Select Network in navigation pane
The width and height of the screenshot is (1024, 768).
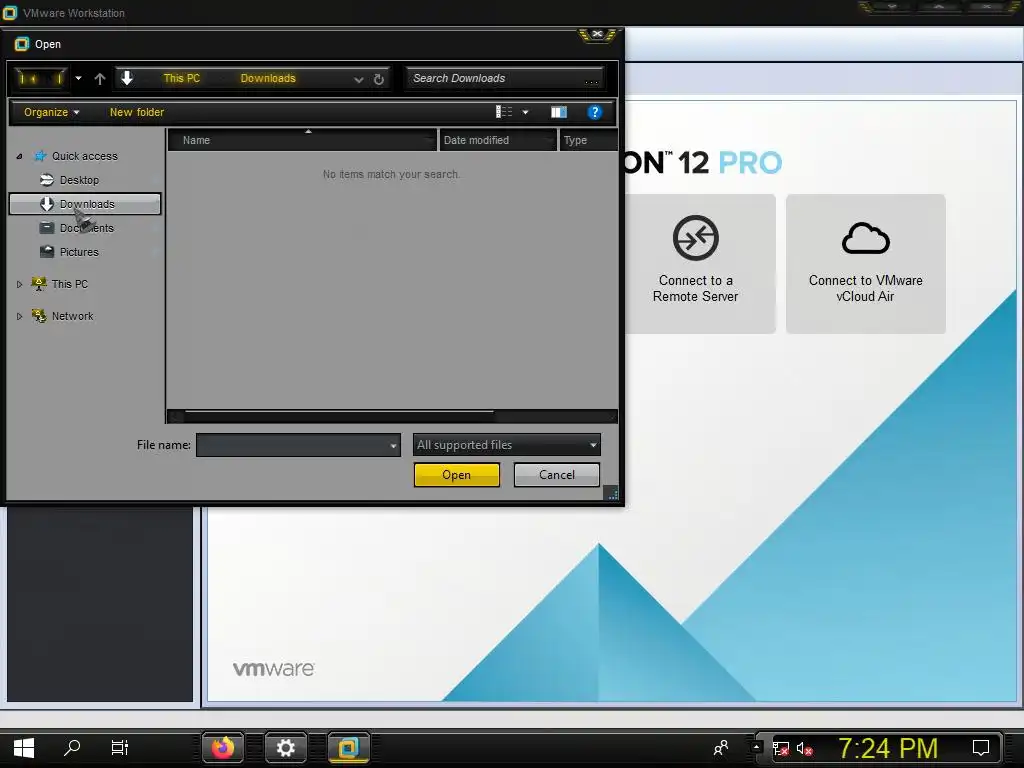[x=72, y=316]
